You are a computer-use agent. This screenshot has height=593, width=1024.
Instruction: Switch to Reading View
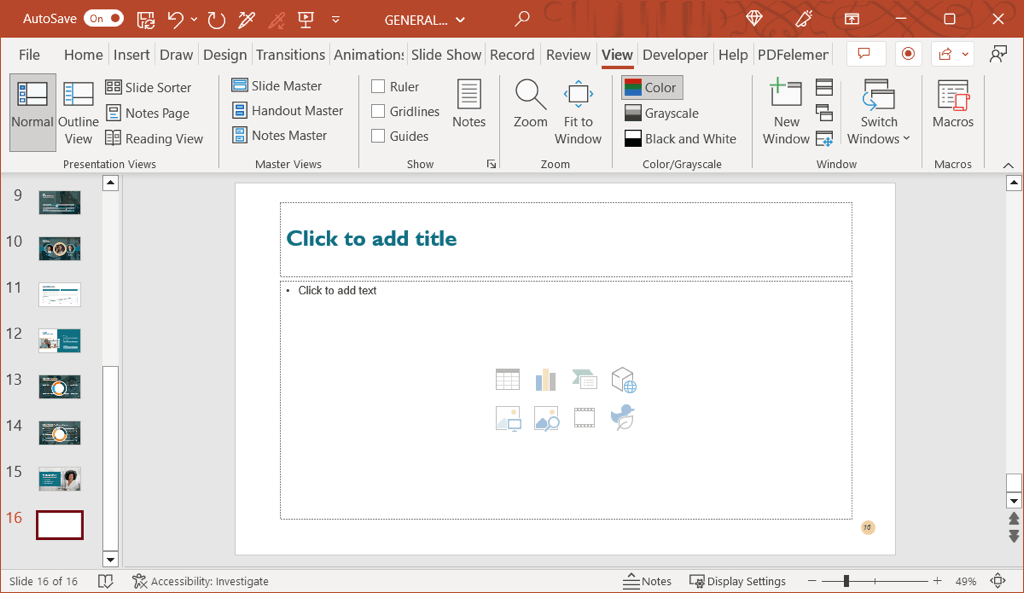point(153,139)
